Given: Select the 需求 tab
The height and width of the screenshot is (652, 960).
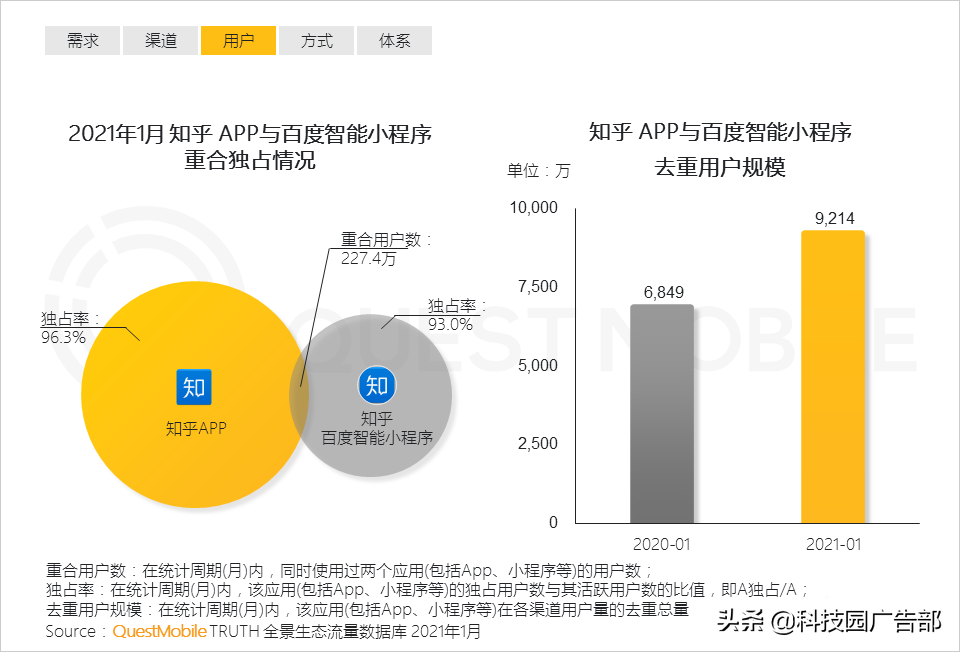Looking at the screenshot, I should pyautogui.click(x=82, y=40).
